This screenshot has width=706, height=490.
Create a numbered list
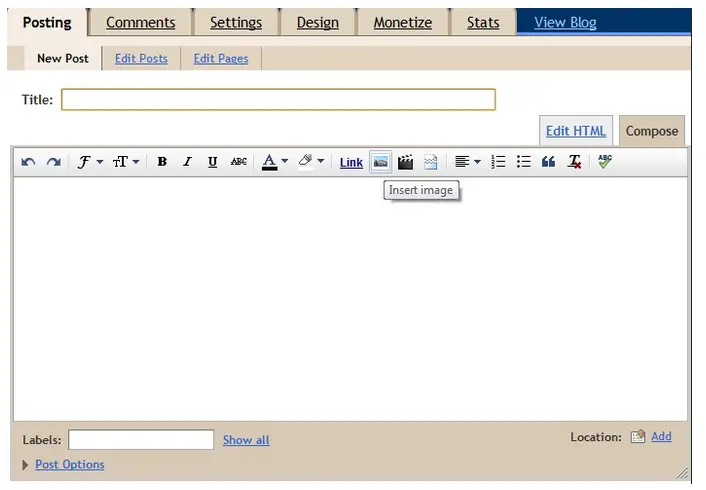498,161
